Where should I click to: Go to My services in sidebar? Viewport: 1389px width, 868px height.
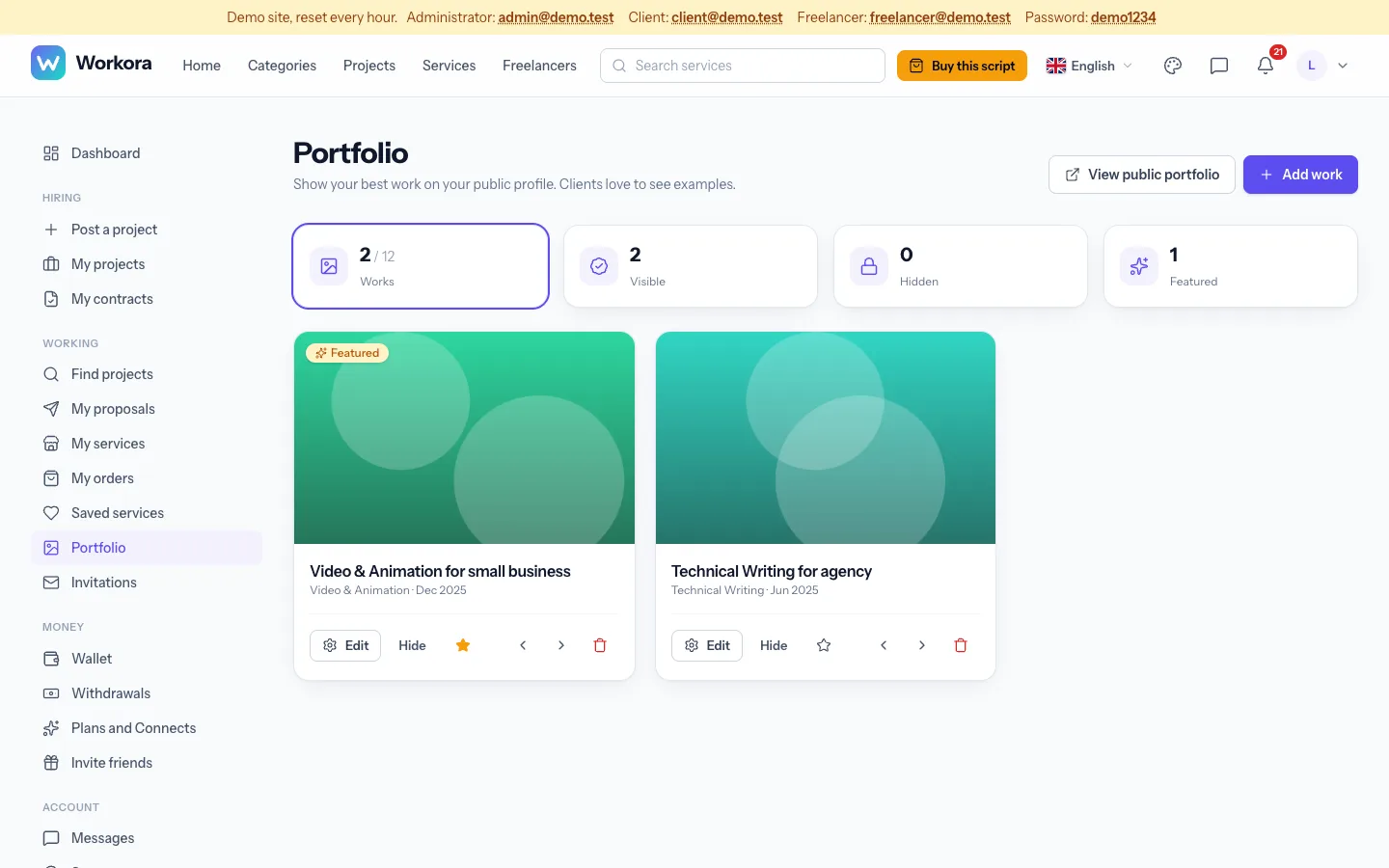[x=147, y=444]
